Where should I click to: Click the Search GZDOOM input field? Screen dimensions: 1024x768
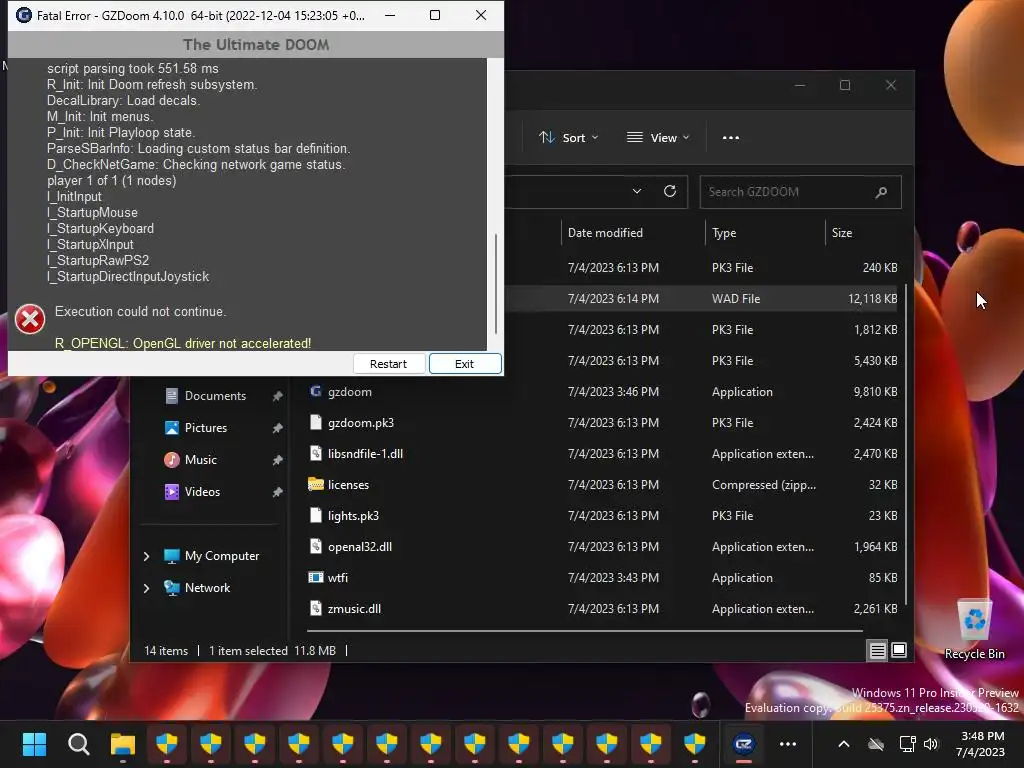(800, 192)
